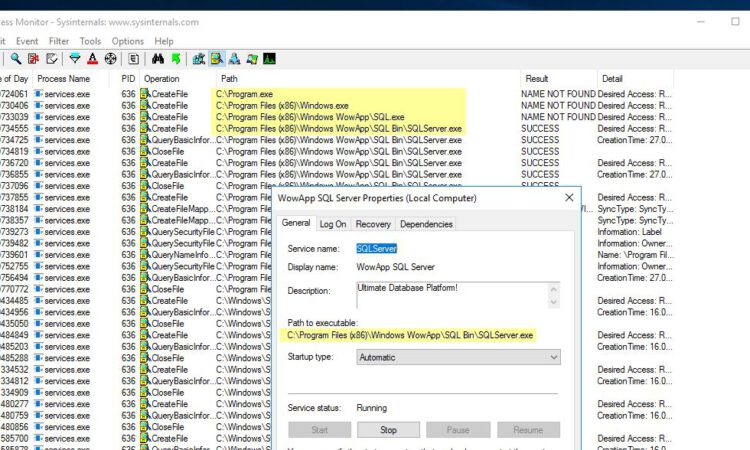Switch to the Dependencies tab

click(426, 224)
